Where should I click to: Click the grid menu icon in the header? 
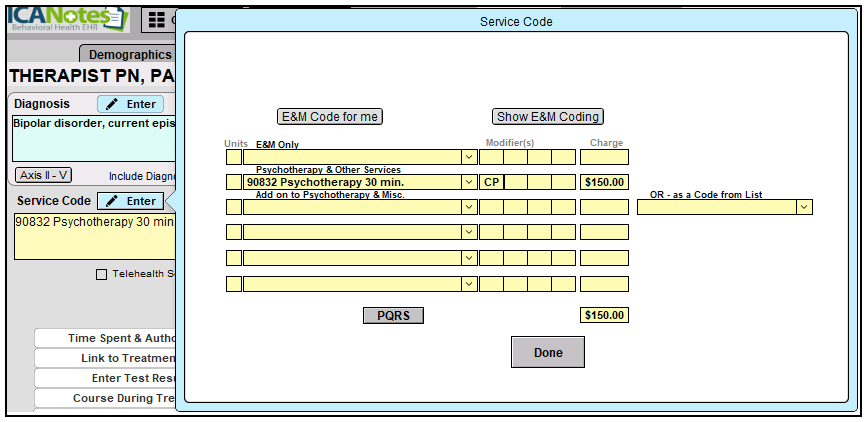[x=156, y=19]
